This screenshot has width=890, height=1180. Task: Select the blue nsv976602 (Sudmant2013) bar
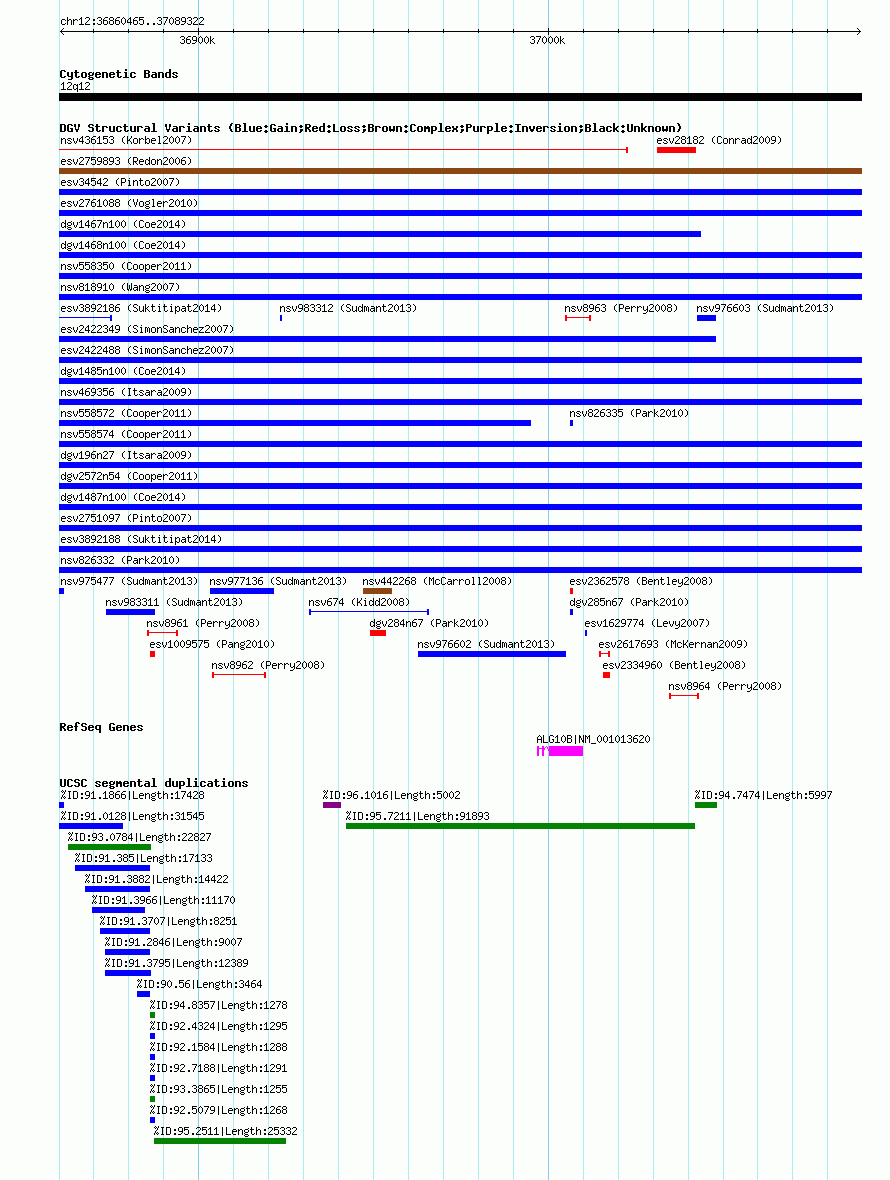pyautogui.click(x=491, y=654)
